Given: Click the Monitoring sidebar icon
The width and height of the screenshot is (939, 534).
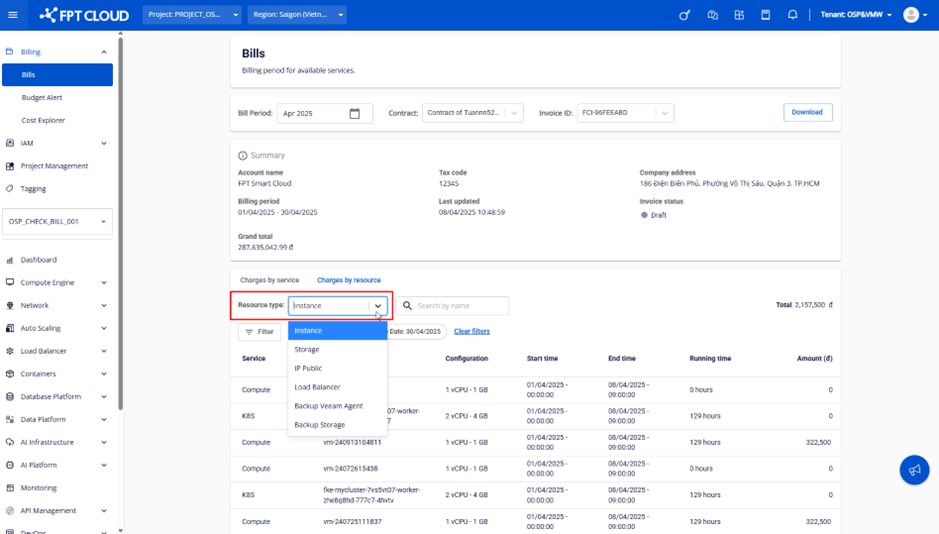Looking at the screenshot, I should (x=10, y=488).
